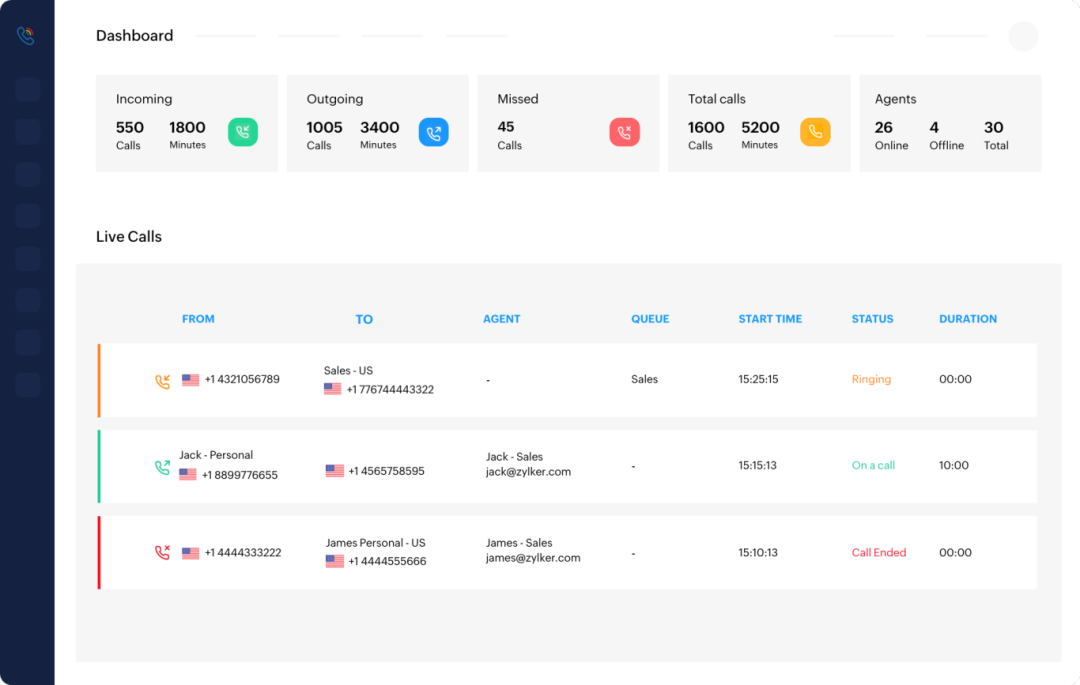1080x685 pixels.
Task: Click the US flag beside +1 4321056789
Action: 191,380
